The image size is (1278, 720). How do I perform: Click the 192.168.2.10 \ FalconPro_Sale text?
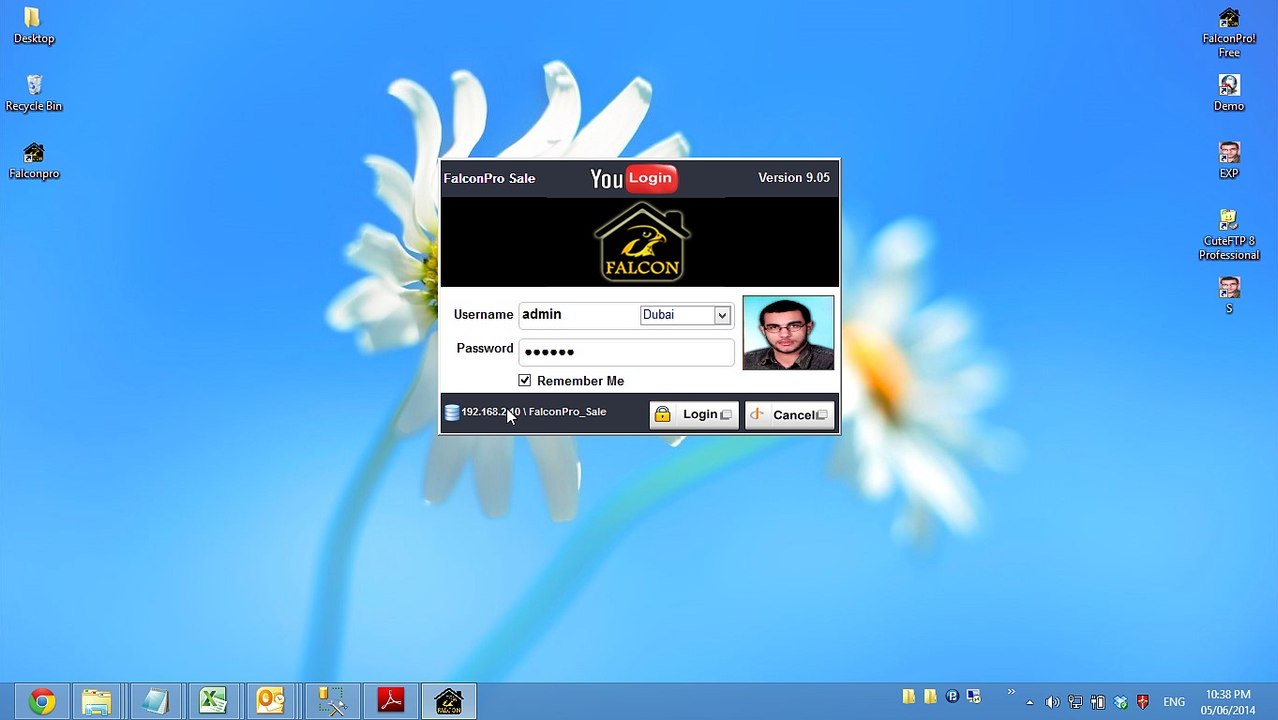(533, 412)
